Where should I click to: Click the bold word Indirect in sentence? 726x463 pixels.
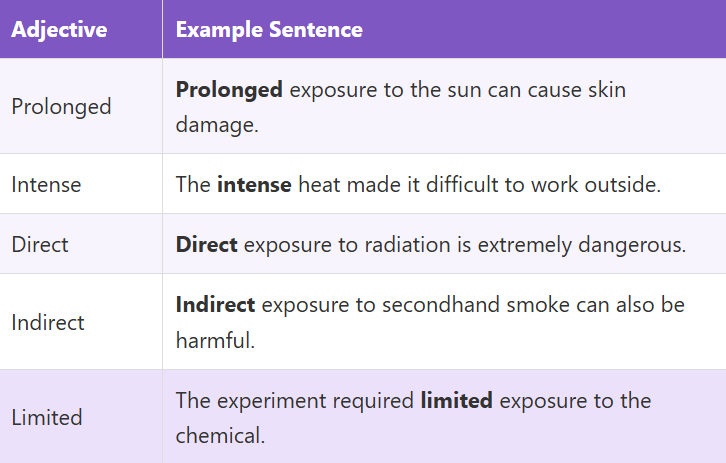point(215,305)
